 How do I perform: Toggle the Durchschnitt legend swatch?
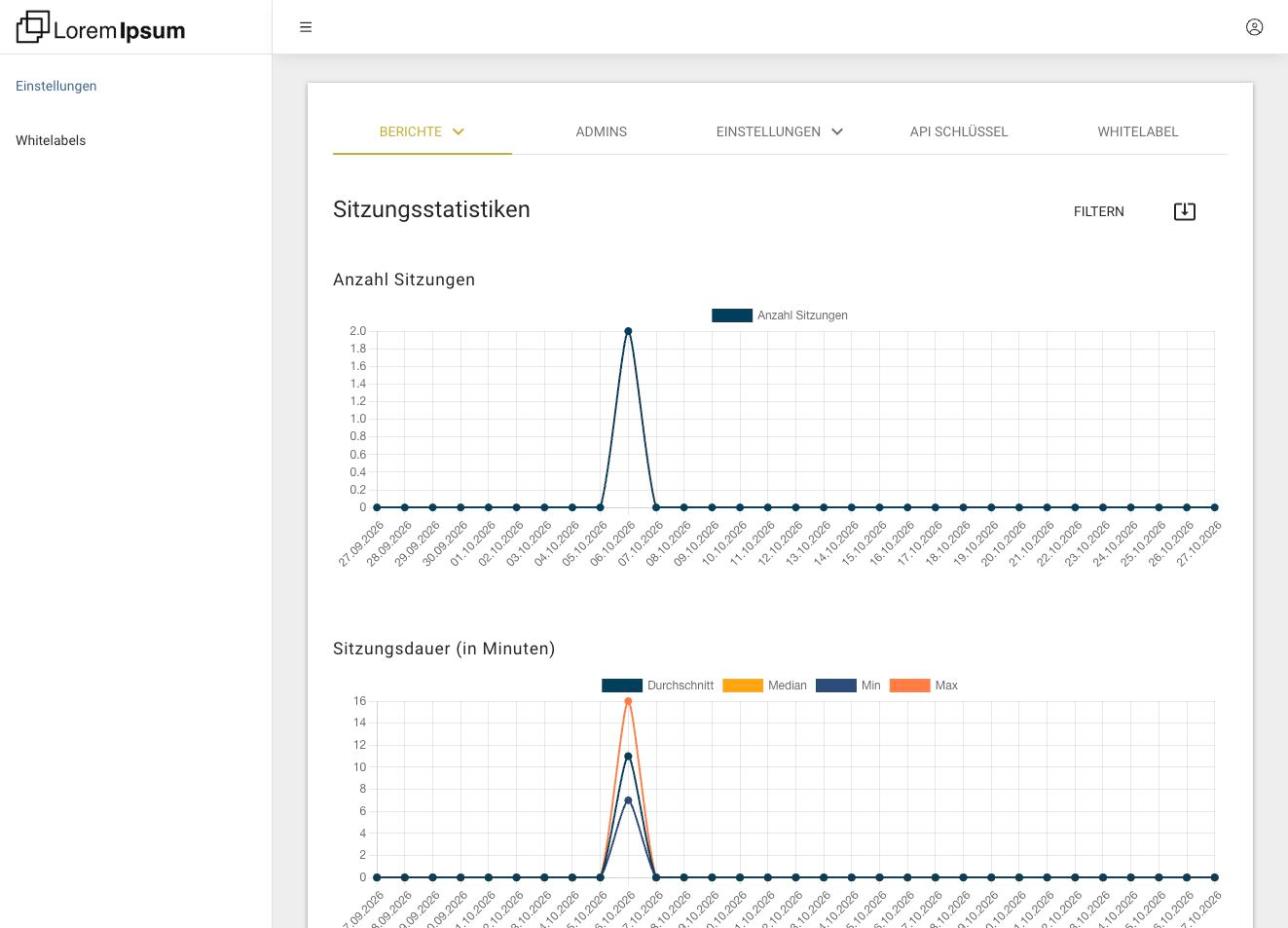[x=622, y=686]
